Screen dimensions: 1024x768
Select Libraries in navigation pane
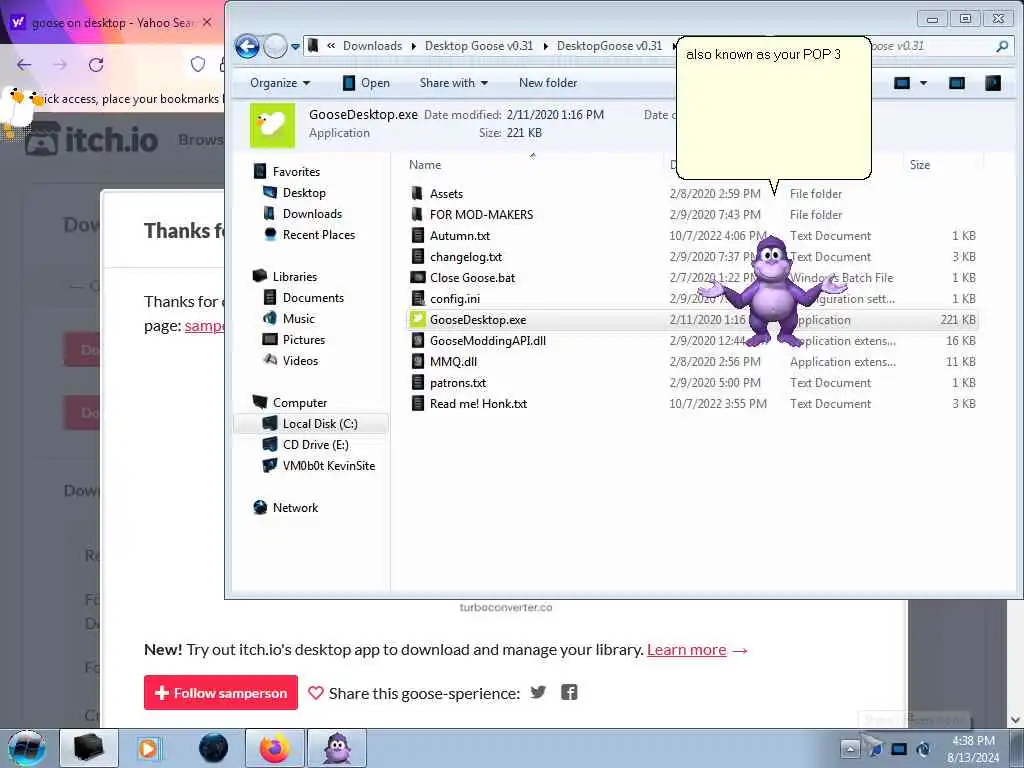coord(295,277)
